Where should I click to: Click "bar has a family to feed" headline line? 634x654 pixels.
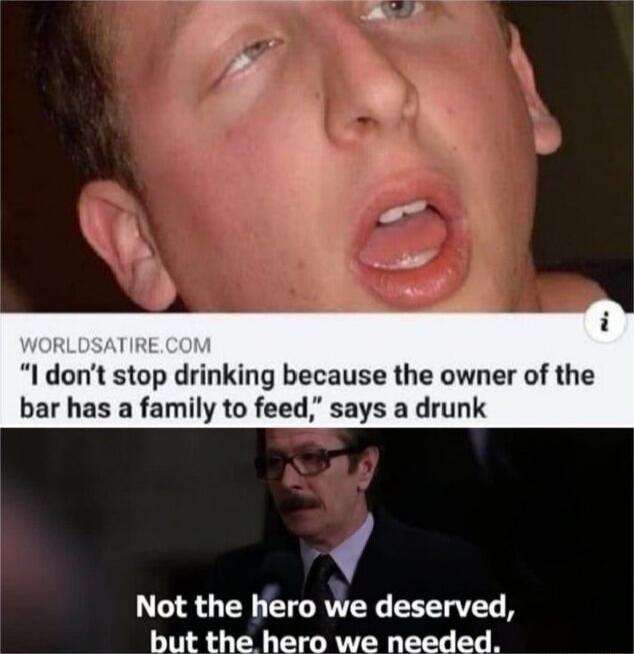(169, 408)
